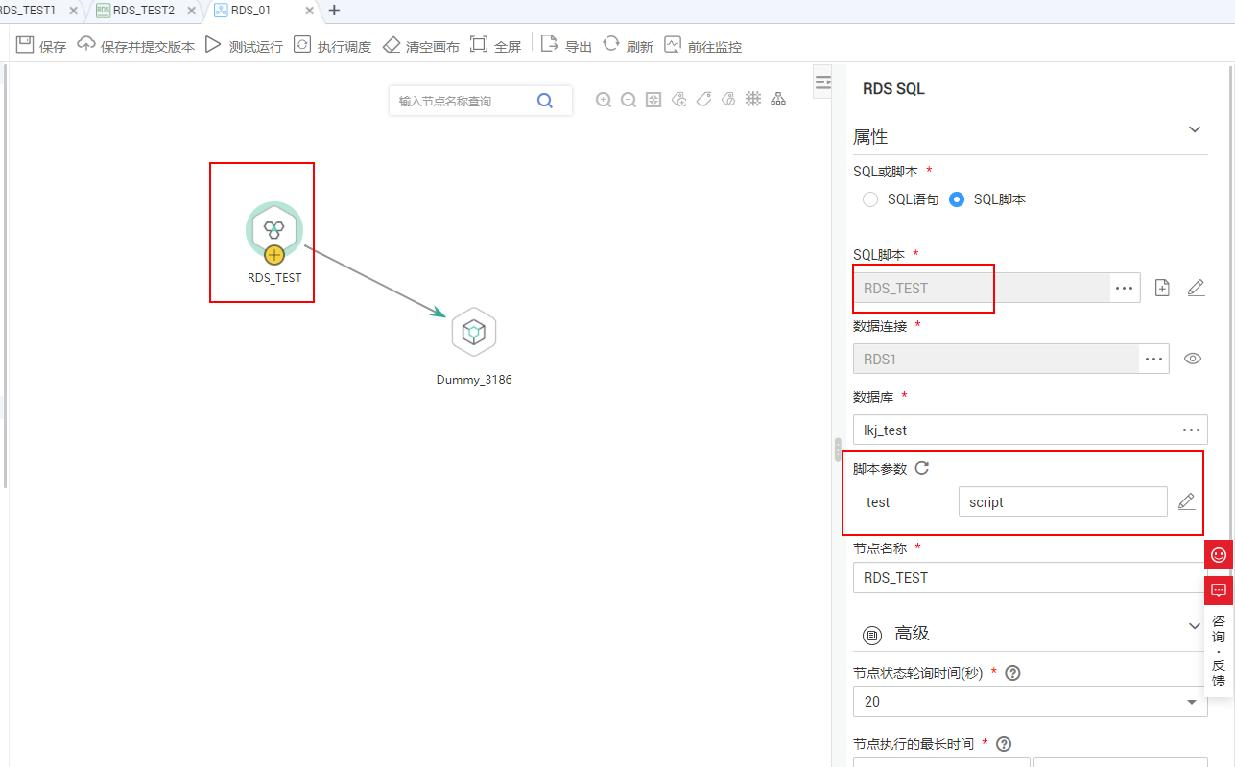Image resolution: width=1235 pixels, height=767 pixels.
Task: Open 数据库 ellipsis selector
Action: pos(1191,430)
